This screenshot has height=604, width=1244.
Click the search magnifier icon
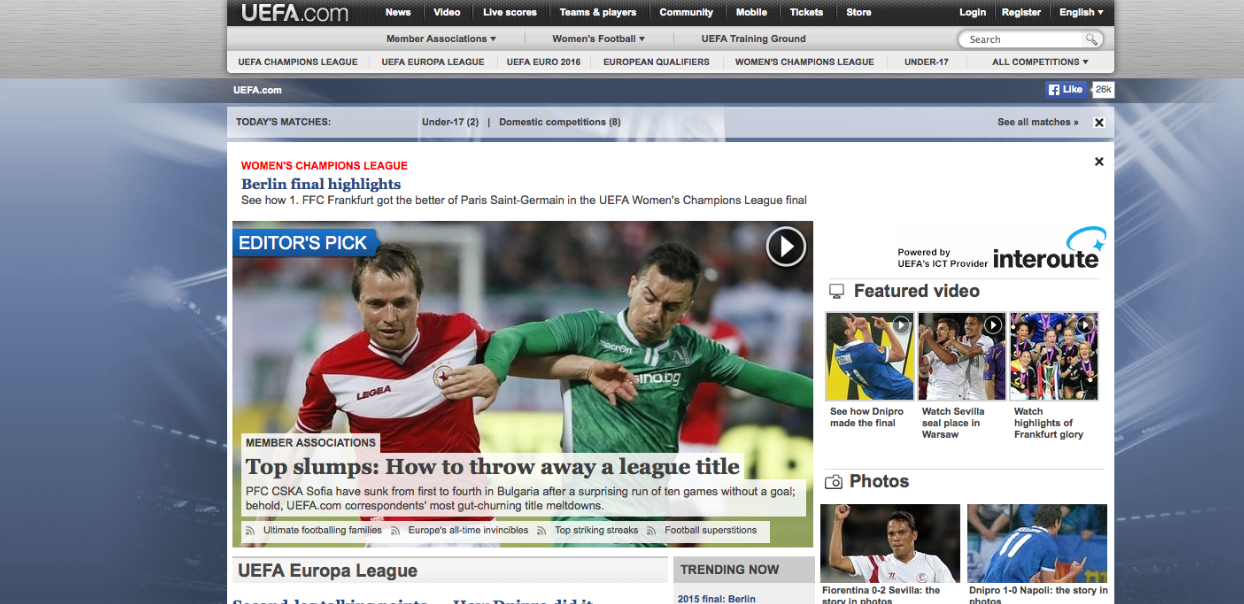coord(1092,40)
